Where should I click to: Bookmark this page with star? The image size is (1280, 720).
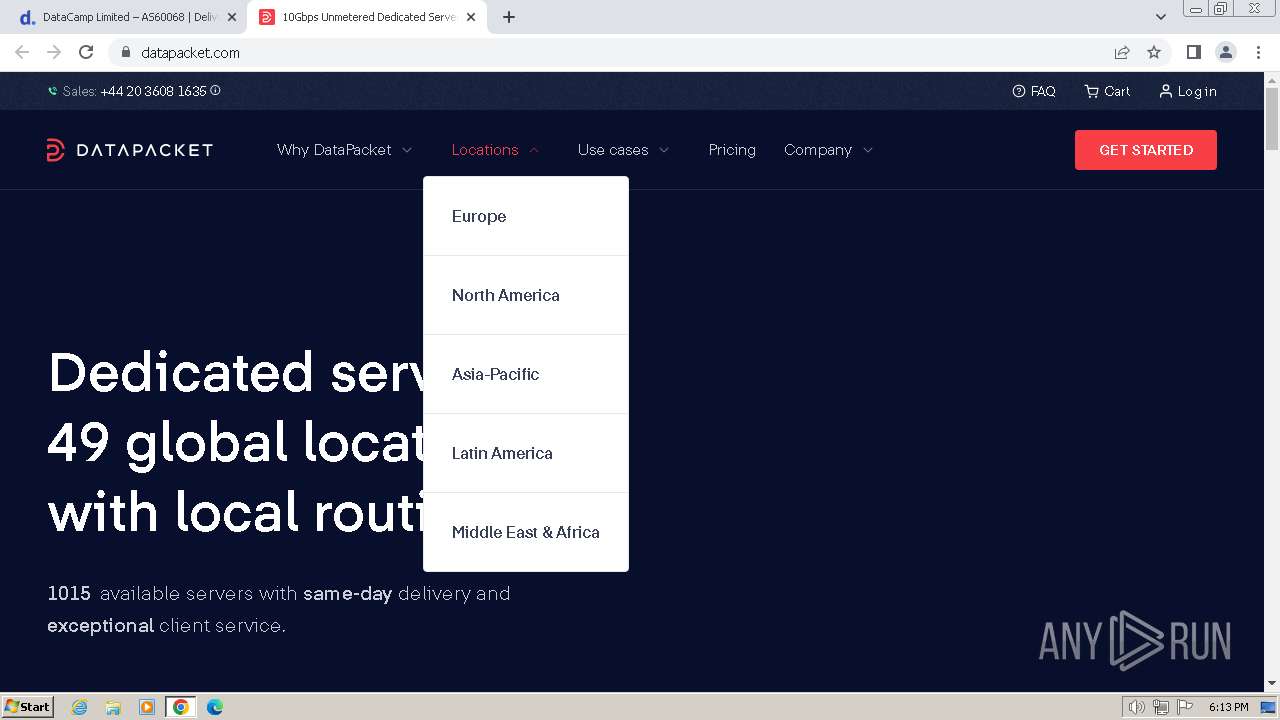pos(1154,52)
